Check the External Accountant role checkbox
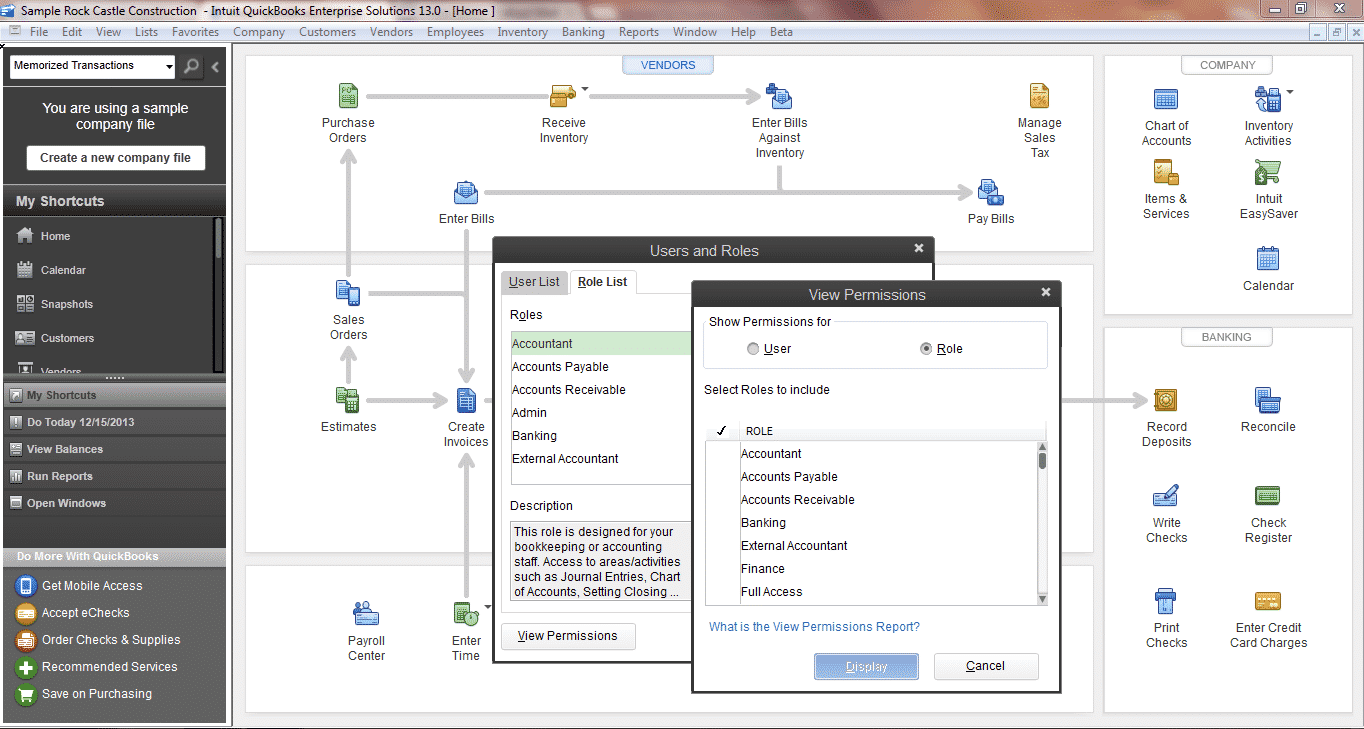Image resolution: width=1364 pixels, height=729 pixels. [721, 546]
